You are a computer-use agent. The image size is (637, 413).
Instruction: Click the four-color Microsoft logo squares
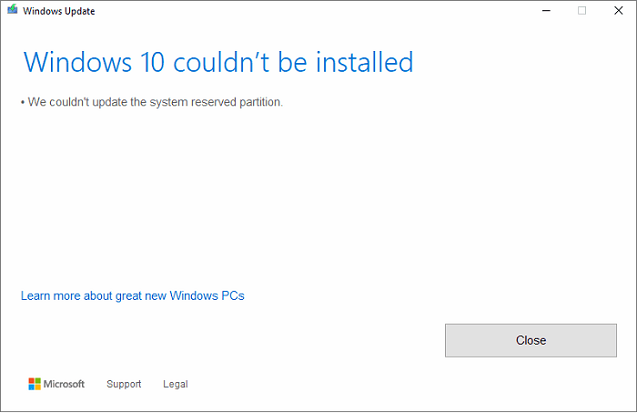35,384
